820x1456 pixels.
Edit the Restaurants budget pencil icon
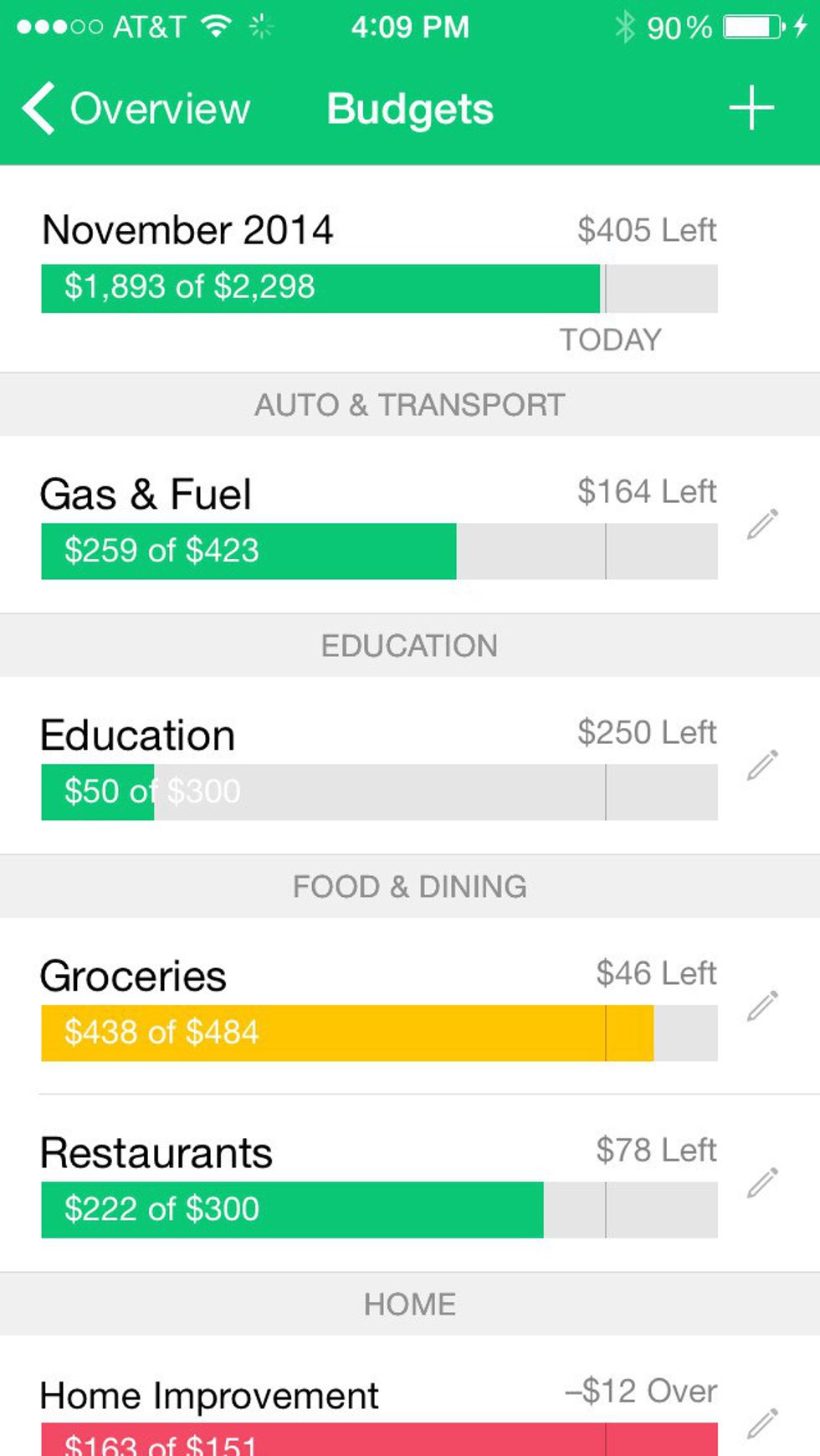tap(762, 1182)
